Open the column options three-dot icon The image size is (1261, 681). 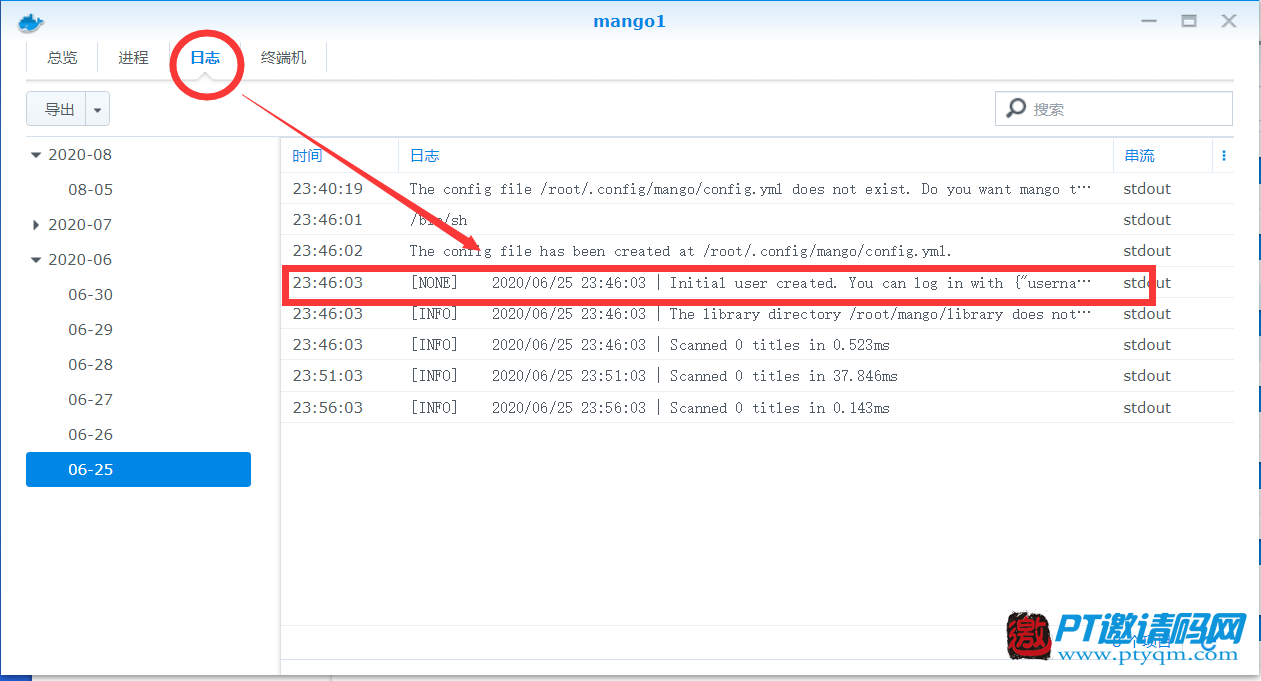coord(1224,156)
